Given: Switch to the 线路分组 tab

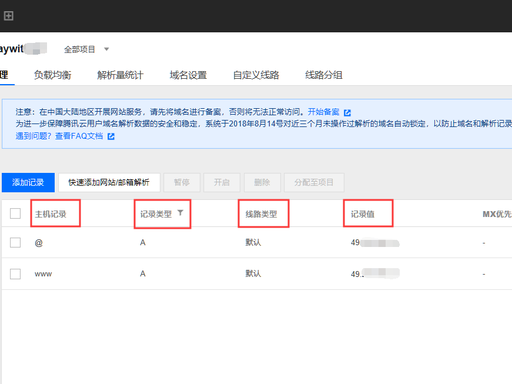Looking at the screenshot, I should tap(324, 75).
